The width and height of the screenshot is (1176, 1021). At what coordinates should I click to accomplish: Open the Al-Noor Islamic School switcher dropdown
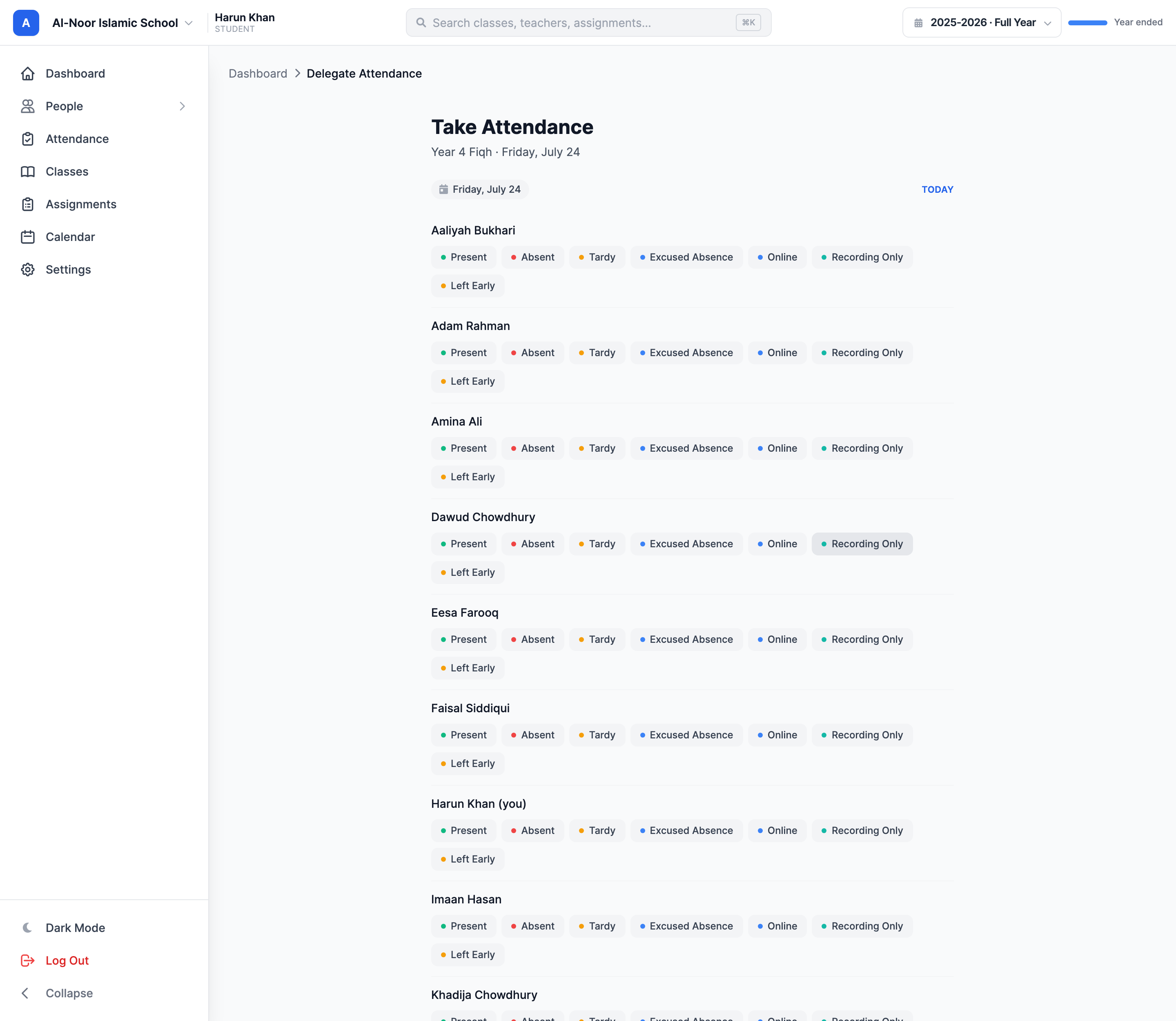[122, 23]
